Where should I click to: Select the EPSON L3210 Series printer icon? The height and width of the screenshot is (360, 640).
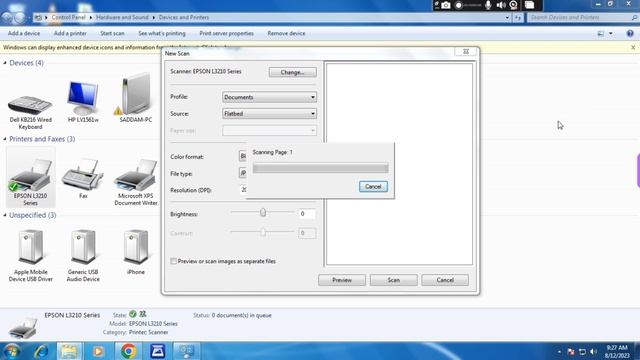[x=30, y=175]
